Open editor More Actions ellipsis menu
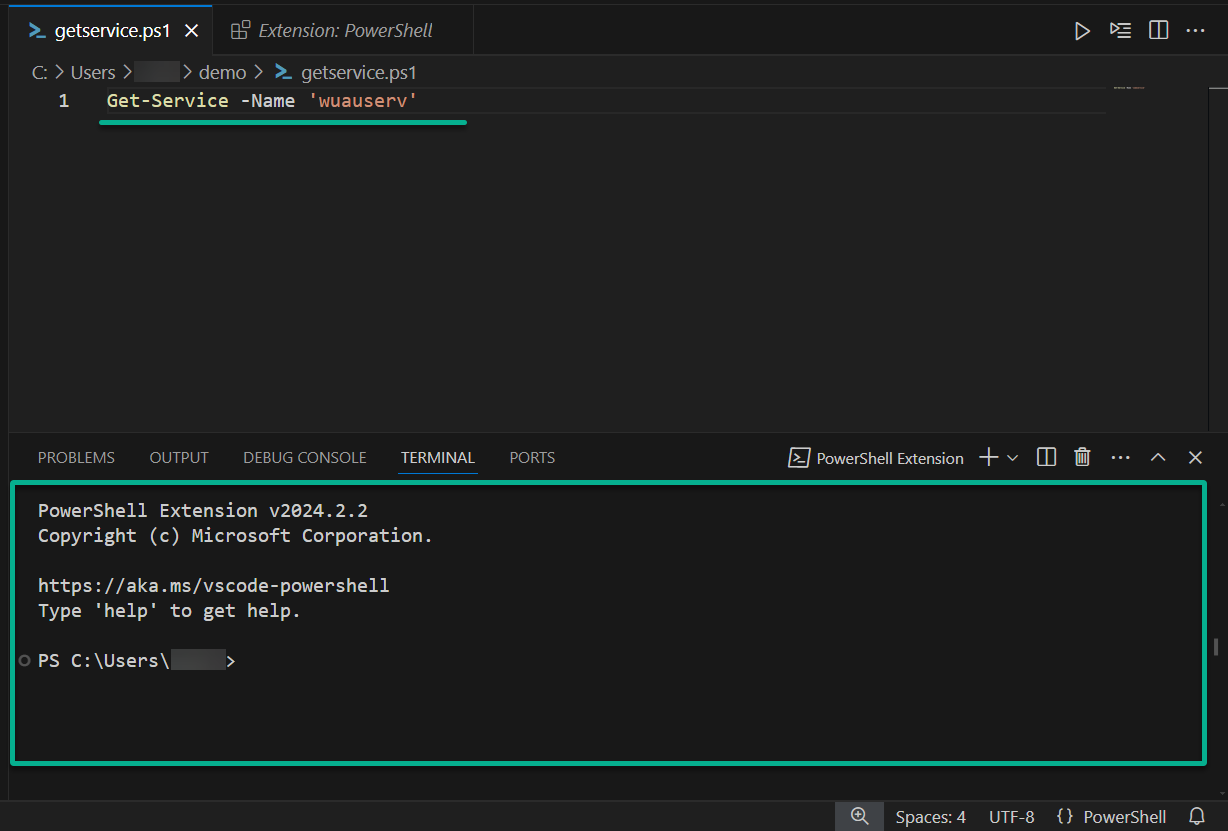Image resolution: width=1228 pixels, height=831 pixels. coord(1195,31)
